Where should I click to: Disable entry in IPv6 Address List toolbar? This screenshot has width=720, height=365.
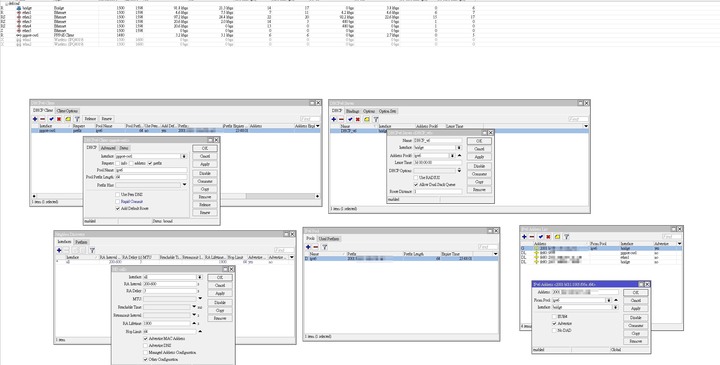coord(548,237)
